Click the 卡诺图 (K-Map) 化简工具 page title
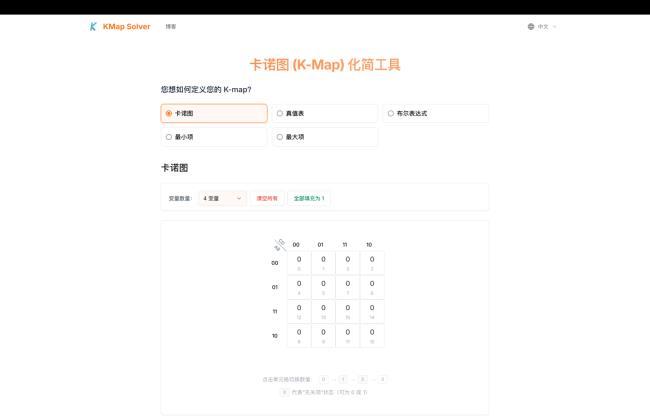650x420 pixels. 325,65
